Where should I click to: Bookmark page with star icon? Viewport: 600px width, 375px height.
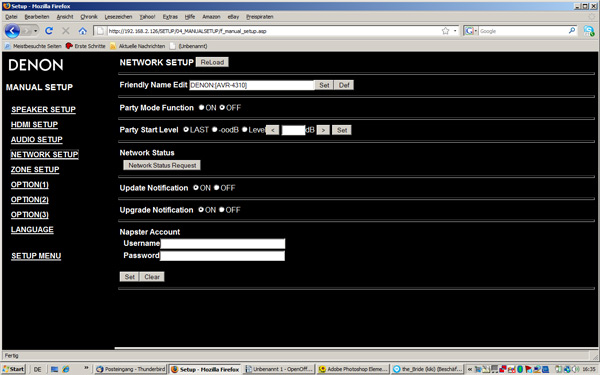coord(445,31)
